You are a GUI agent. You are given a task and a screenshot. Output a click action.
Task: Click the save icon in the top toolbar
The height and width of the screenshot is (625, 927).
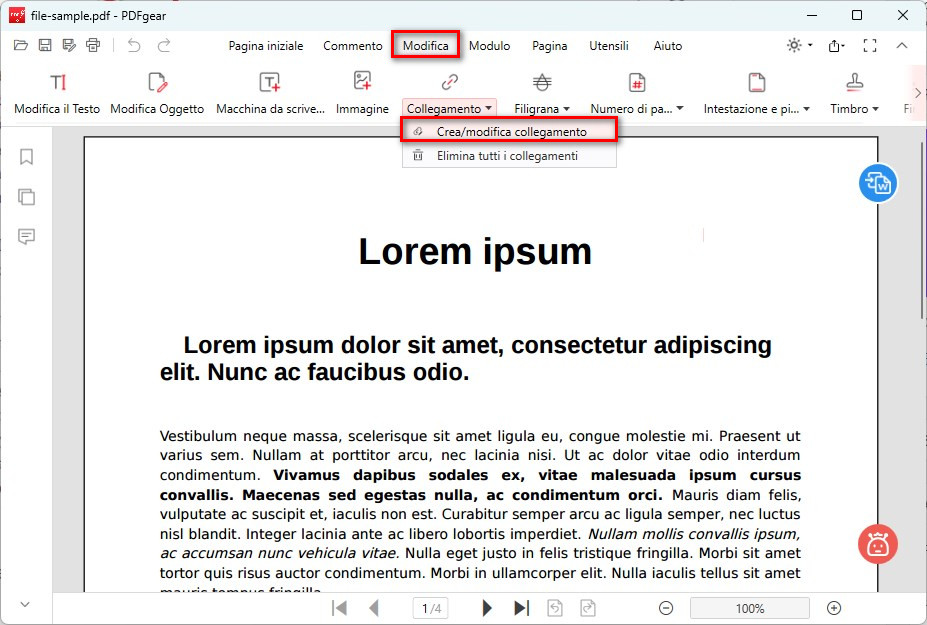click(45, 45)
